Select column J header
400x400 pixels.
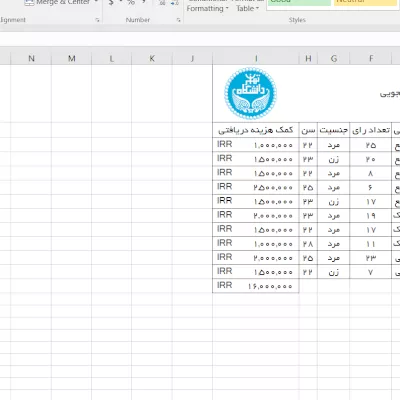coord(192,59)
